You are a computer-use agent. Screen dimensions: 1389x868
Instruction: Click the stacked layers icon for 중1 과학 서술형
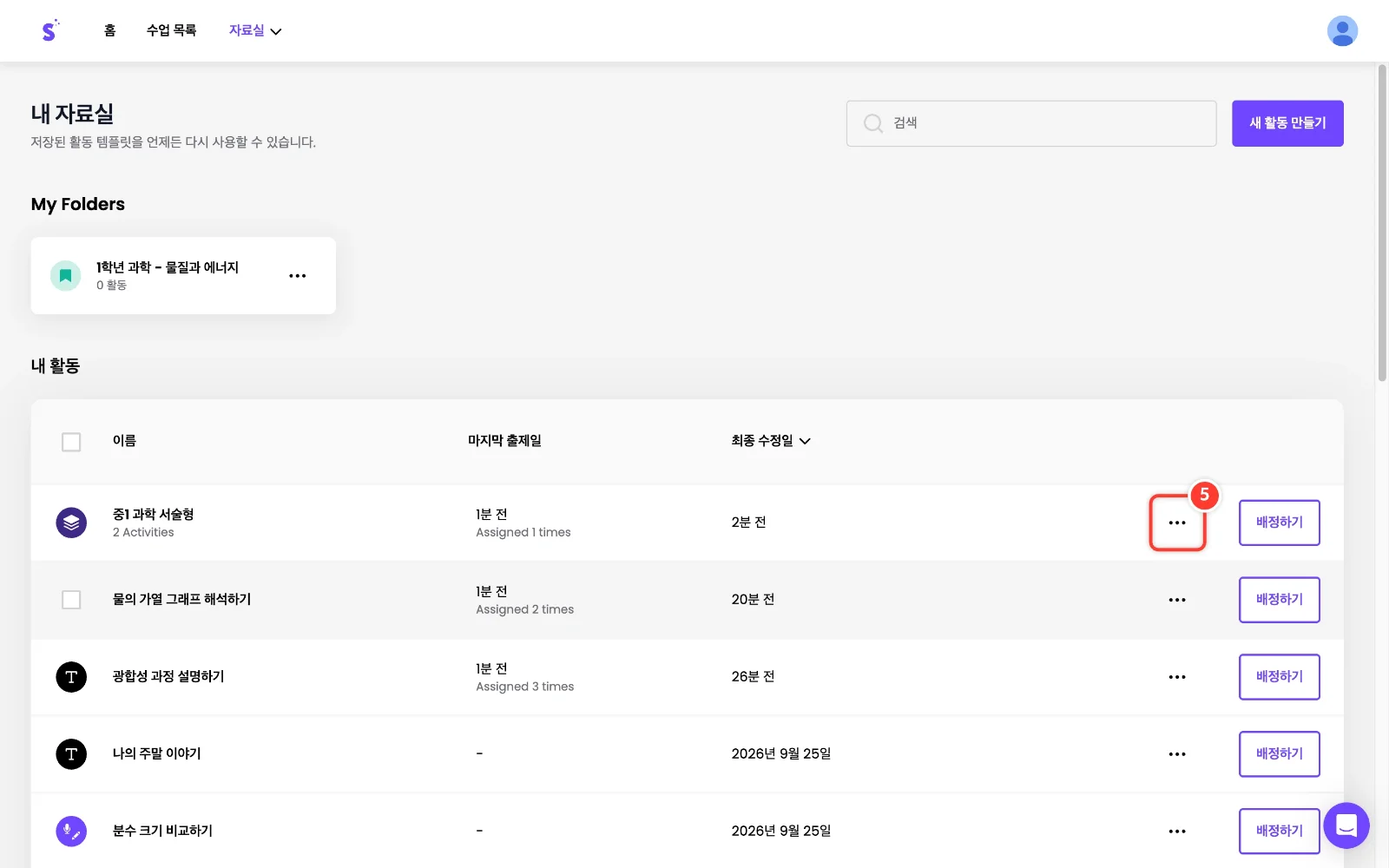click(71, 523)
